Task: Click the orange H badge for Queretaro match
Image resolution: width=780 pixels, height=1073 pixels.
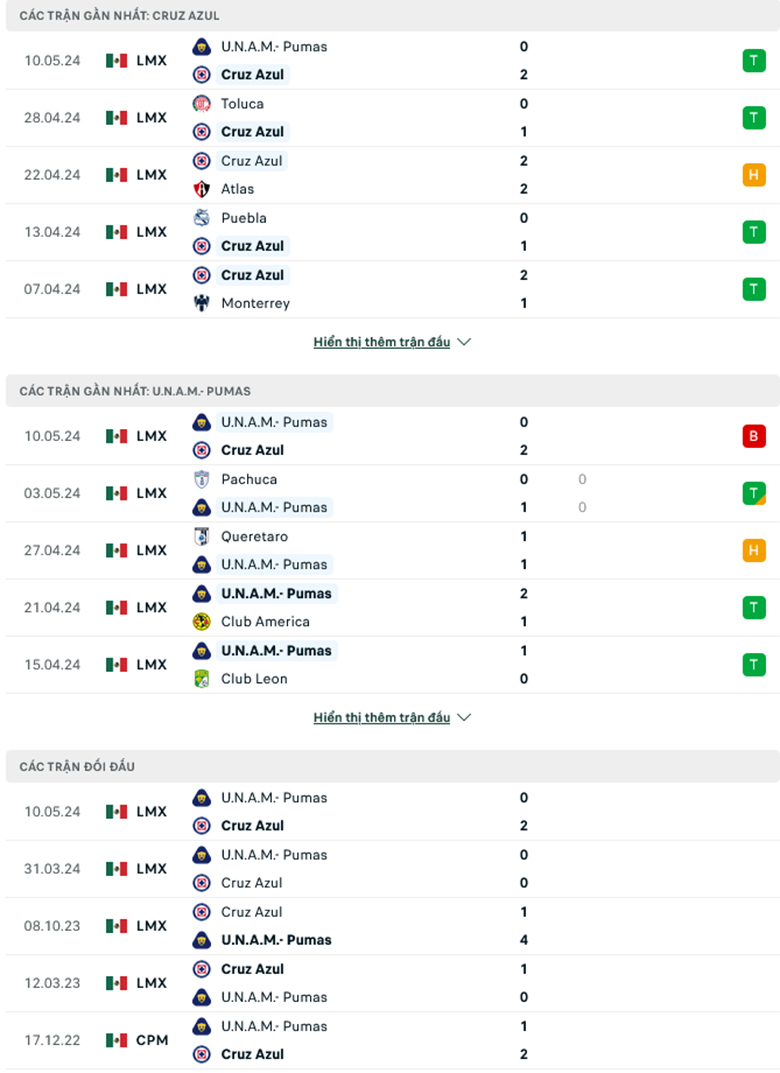Action: 754,550
